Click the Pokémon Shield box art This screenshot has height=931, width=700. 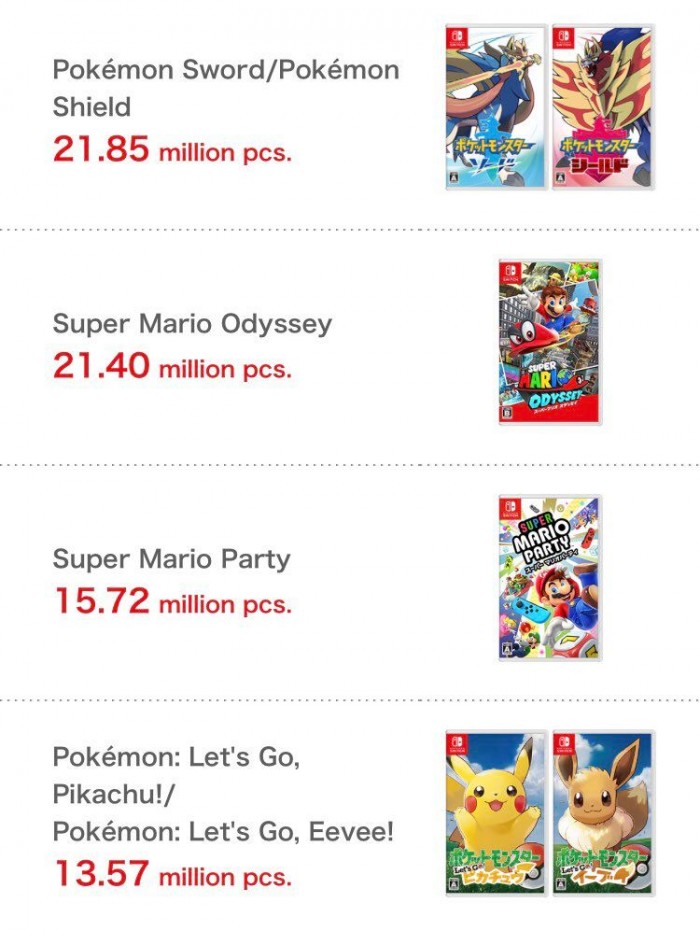click(x=603, y=107)
